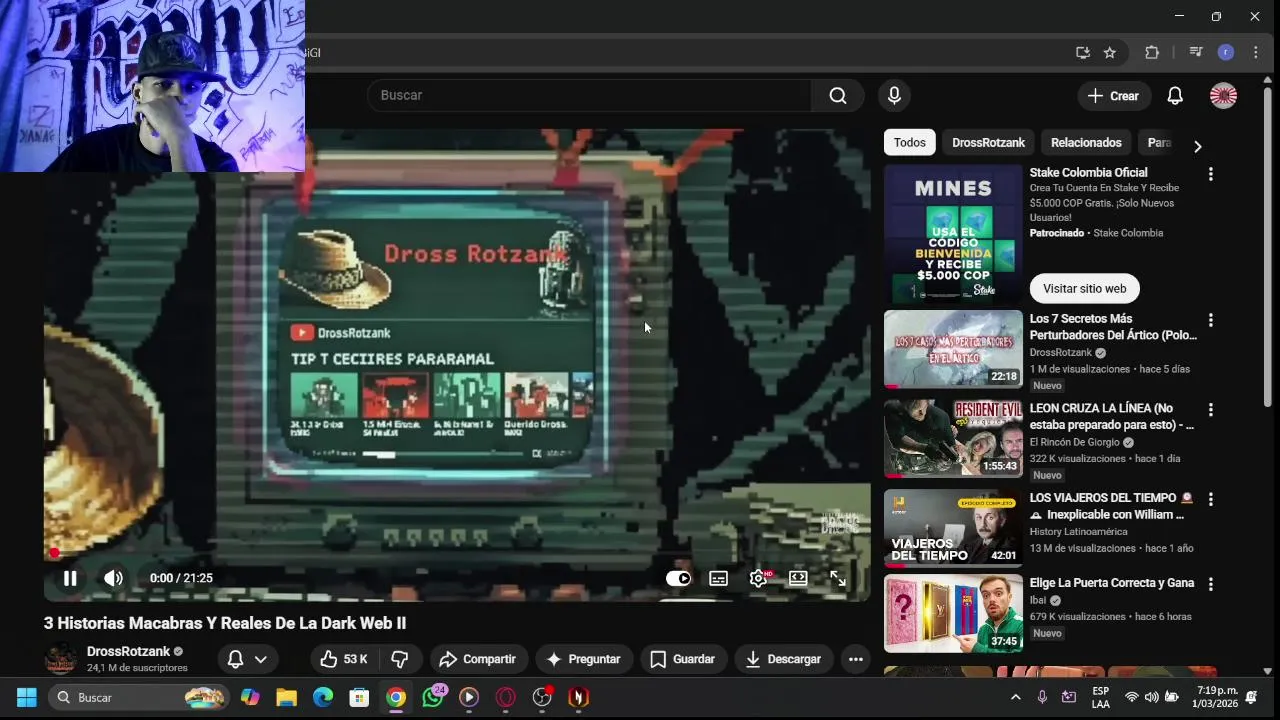Viewport: 1280px width, 720px height.
Task: Open the LEON CRUZA LA LÍNEA video title
Action: [1112, 416]
